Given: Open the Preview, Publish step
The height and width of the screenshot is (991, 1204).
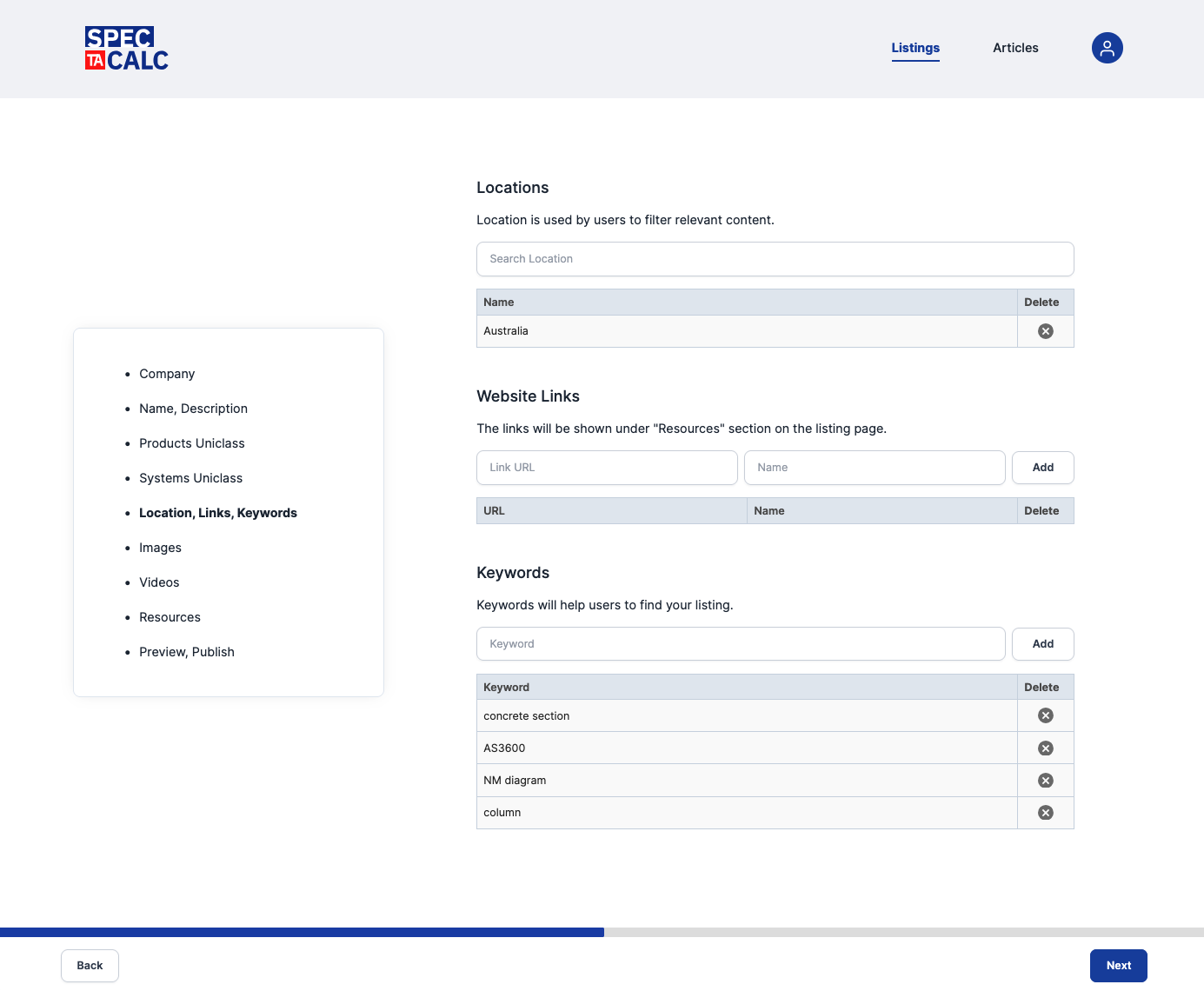Looking at the screenshot, I should pyautogui.click(x=187, y=652).
